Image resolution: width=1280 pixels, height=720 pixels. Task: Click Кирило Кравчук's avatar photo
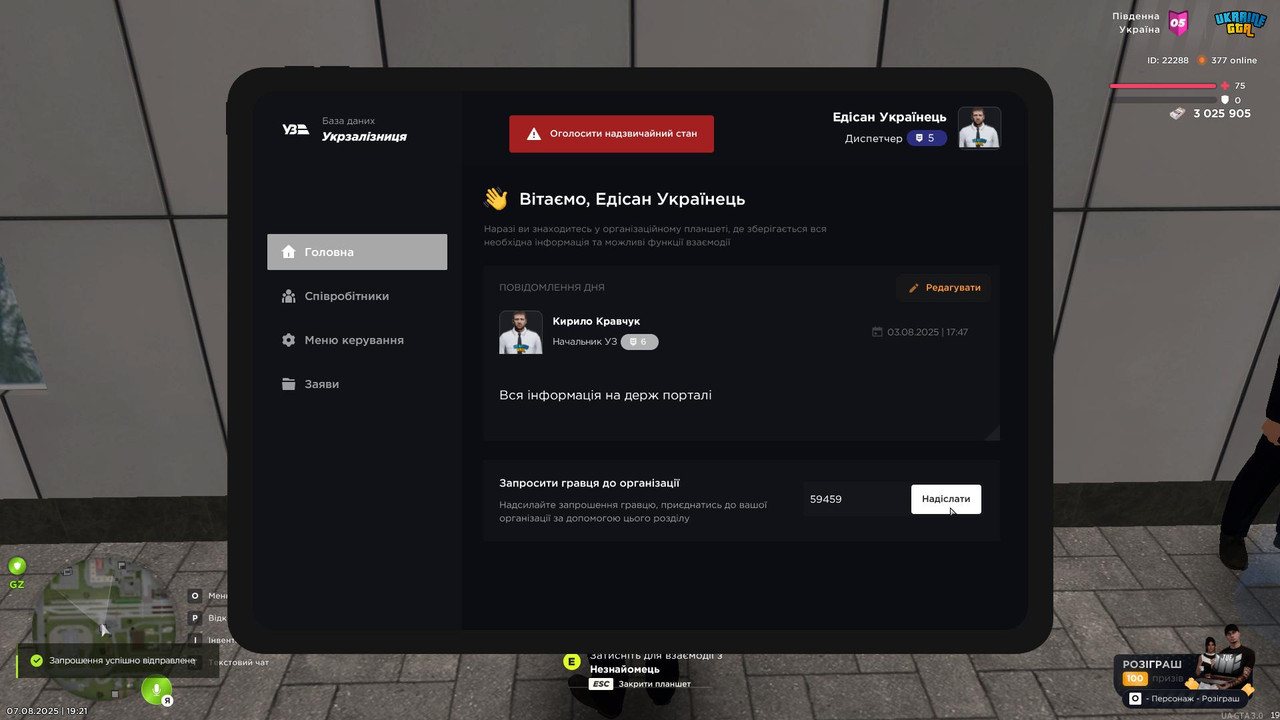[521, 332]
